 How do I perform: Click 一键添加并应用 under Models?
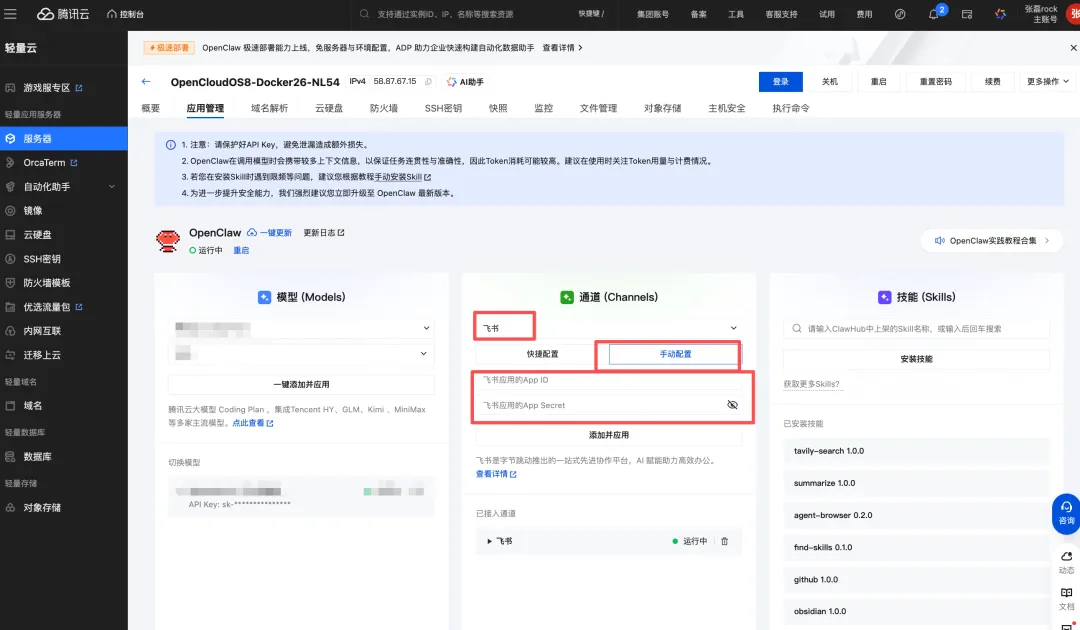(301, 384)
